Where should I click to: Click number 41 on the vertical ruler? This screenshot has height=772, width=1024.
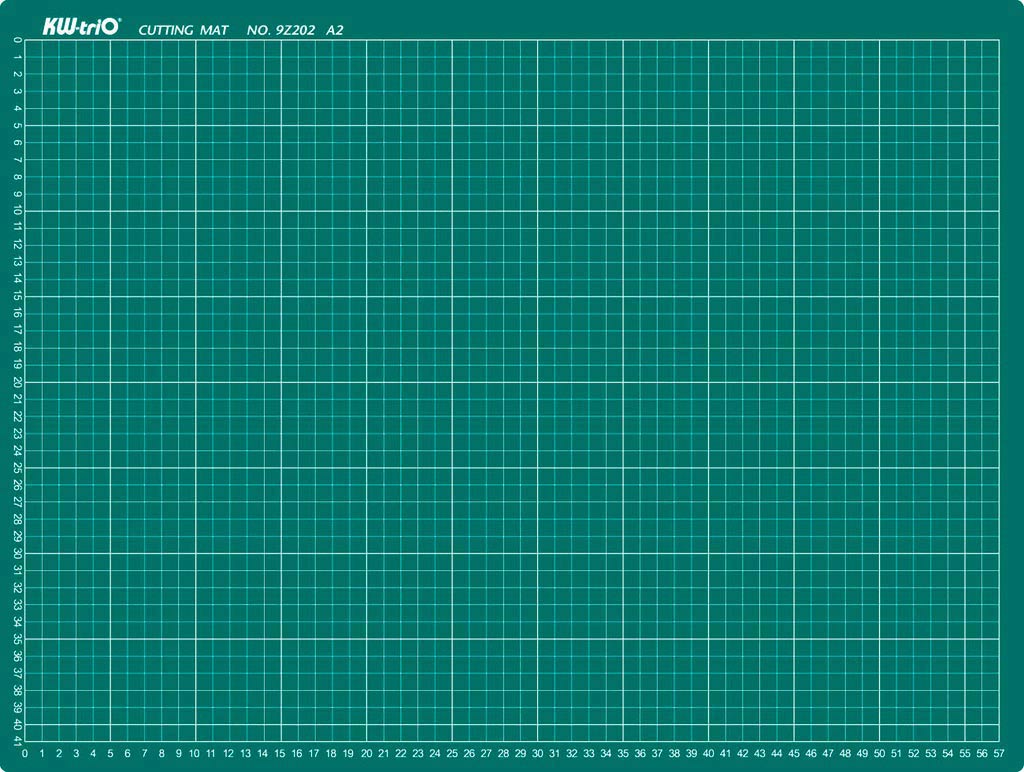[x=17, y=741]
